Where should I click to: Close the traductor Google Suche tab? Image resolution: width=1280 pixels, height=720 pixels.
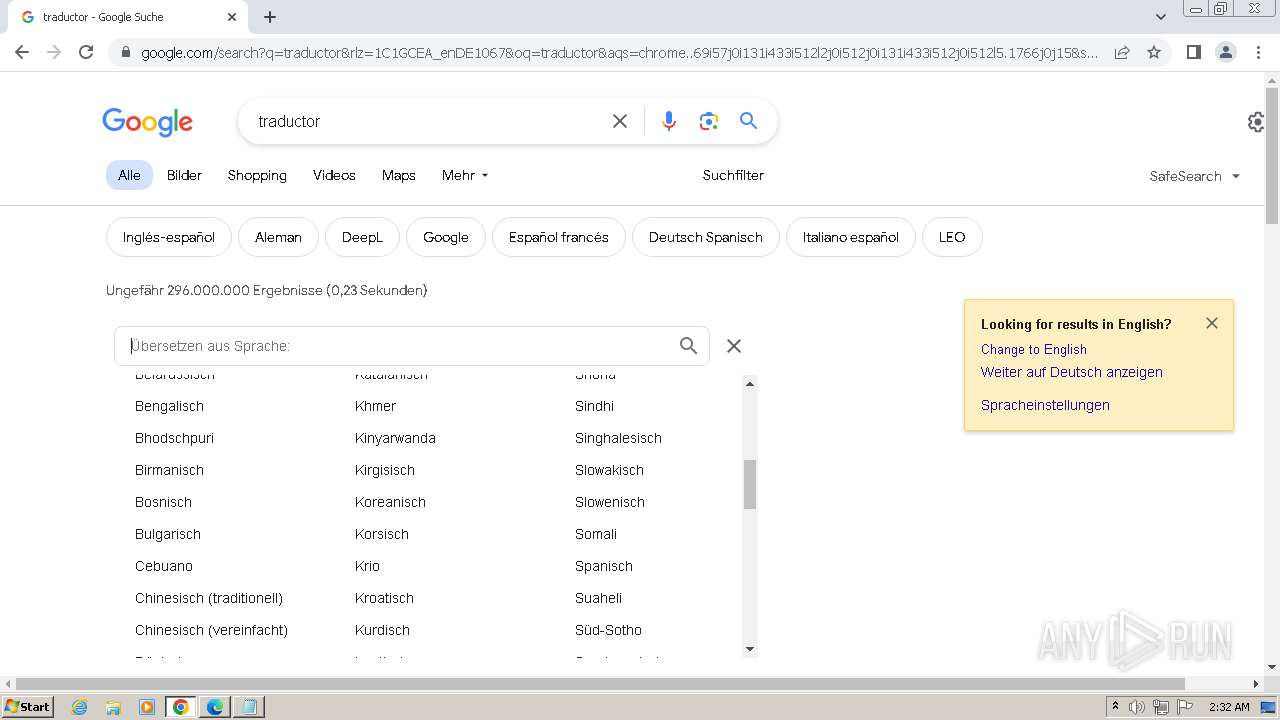(x=232, y=17)
